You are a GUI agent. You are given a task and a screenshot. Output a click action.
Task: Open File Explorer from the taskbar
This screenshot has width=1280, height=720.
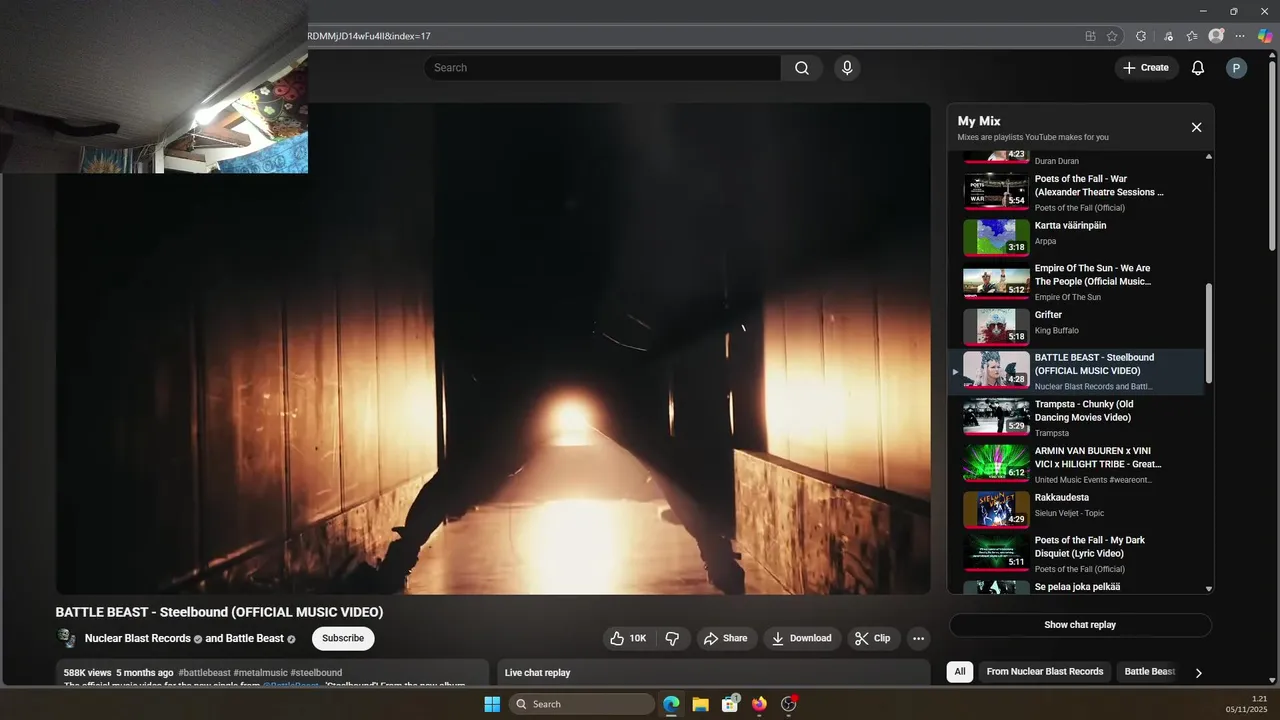click(700, 704)
